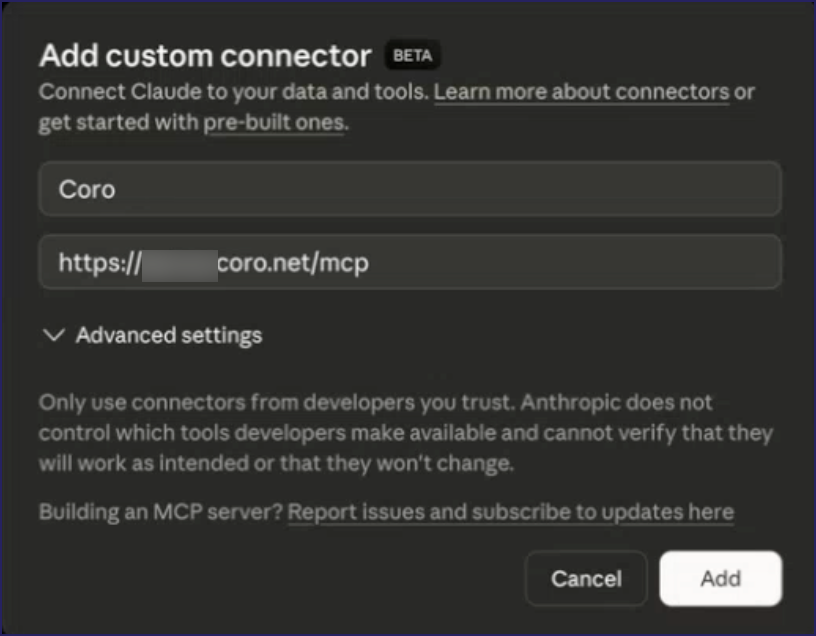This screenshot has height=636, width=816.
Task: Open connector documentation via underlined link
Action: point(581,91)
